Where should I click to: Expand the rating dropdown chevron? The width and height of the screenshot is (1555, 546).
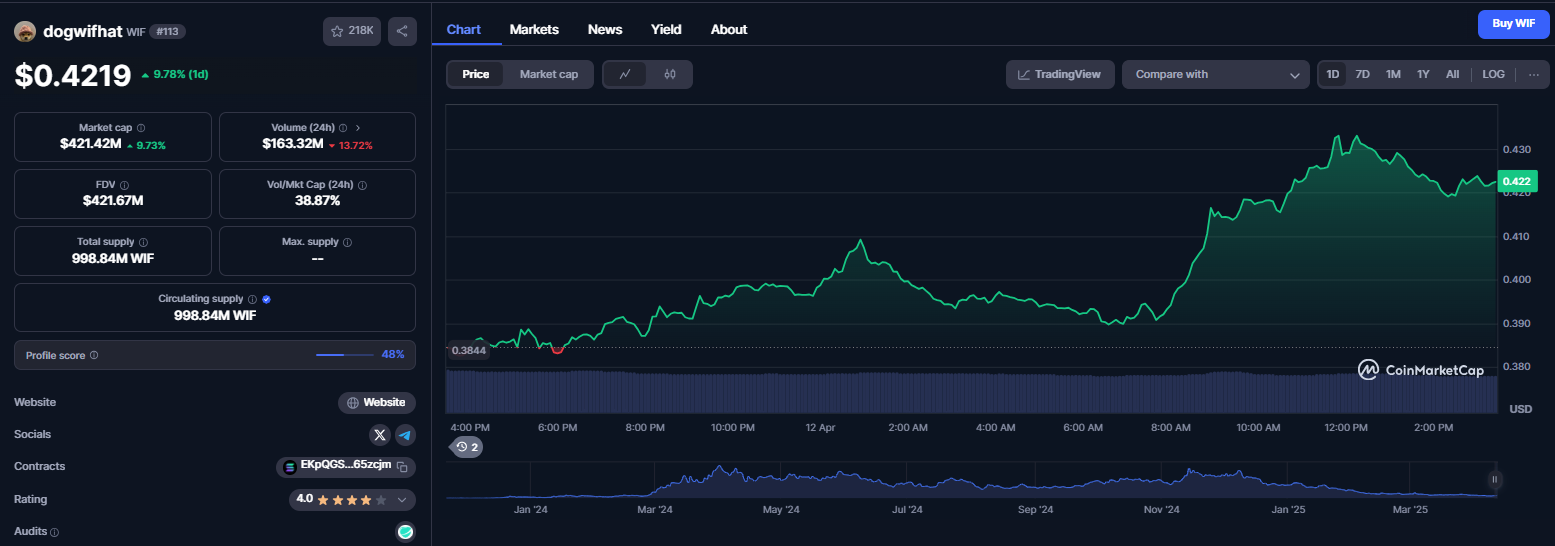click(402, 500)
